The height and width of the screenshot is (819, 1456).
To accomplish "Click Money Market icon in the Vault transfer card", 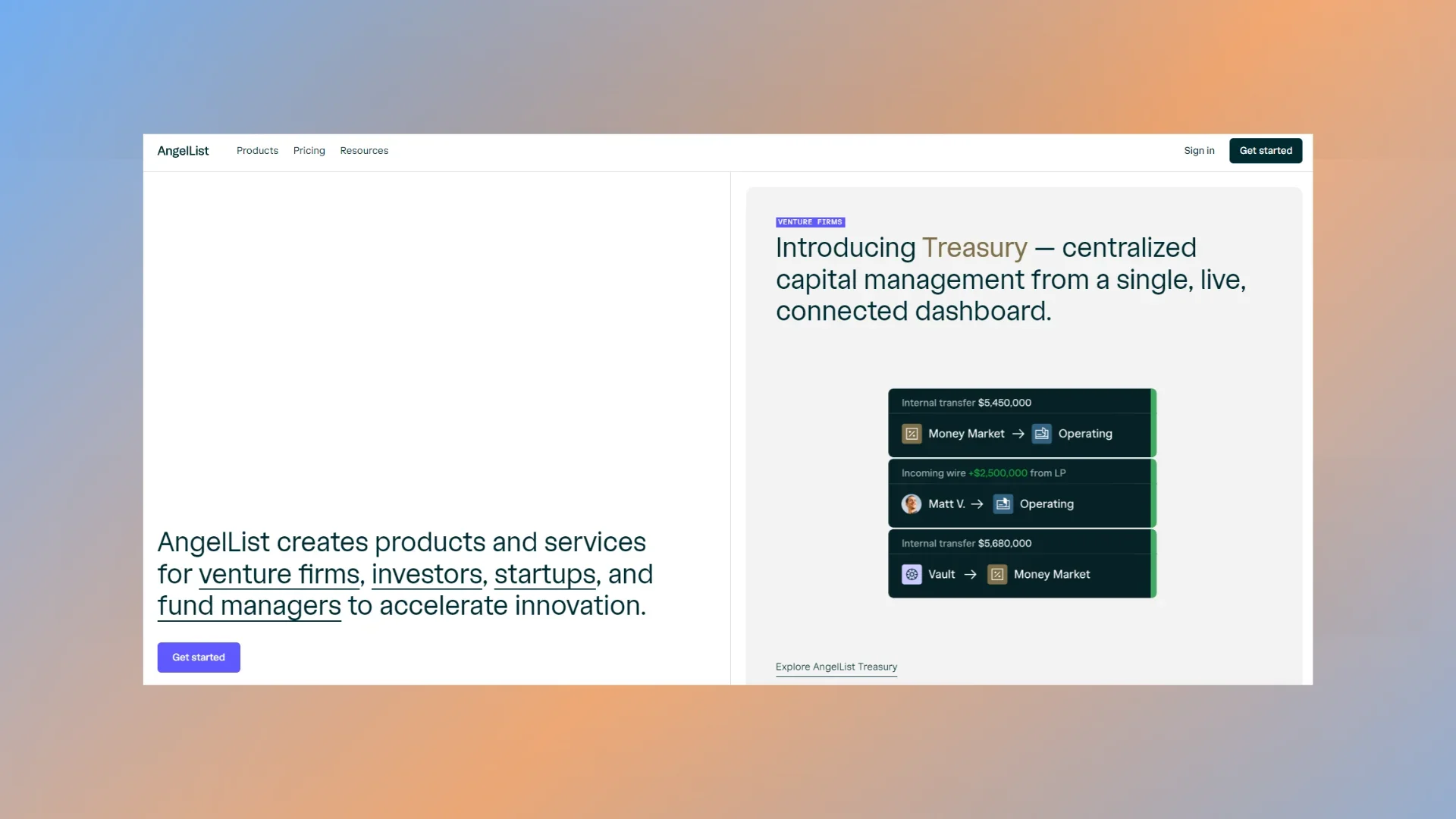I will coord(997,575).
